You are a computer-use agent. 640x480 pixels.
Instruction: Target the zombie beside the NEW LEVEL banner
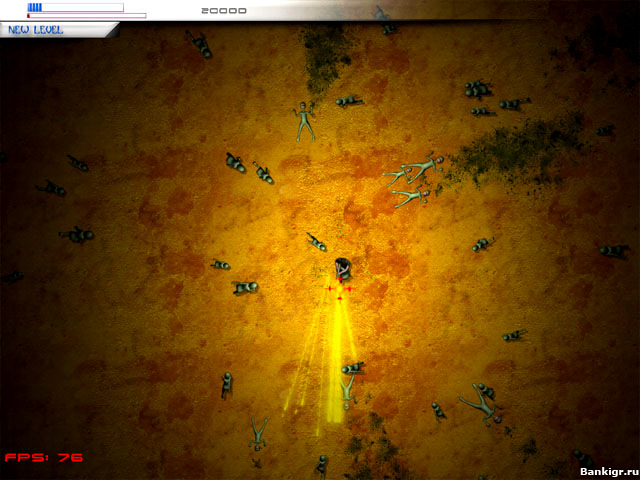[x=199, y=44]
